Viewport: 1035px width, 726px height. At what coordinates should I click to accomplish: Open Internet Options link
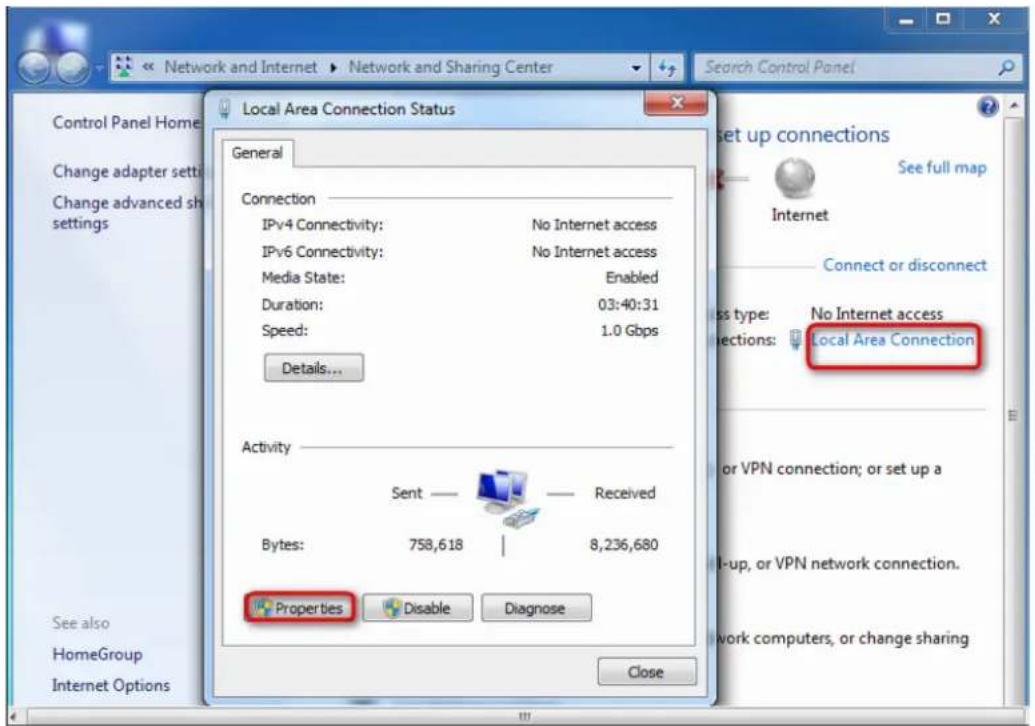coord(111,685)
